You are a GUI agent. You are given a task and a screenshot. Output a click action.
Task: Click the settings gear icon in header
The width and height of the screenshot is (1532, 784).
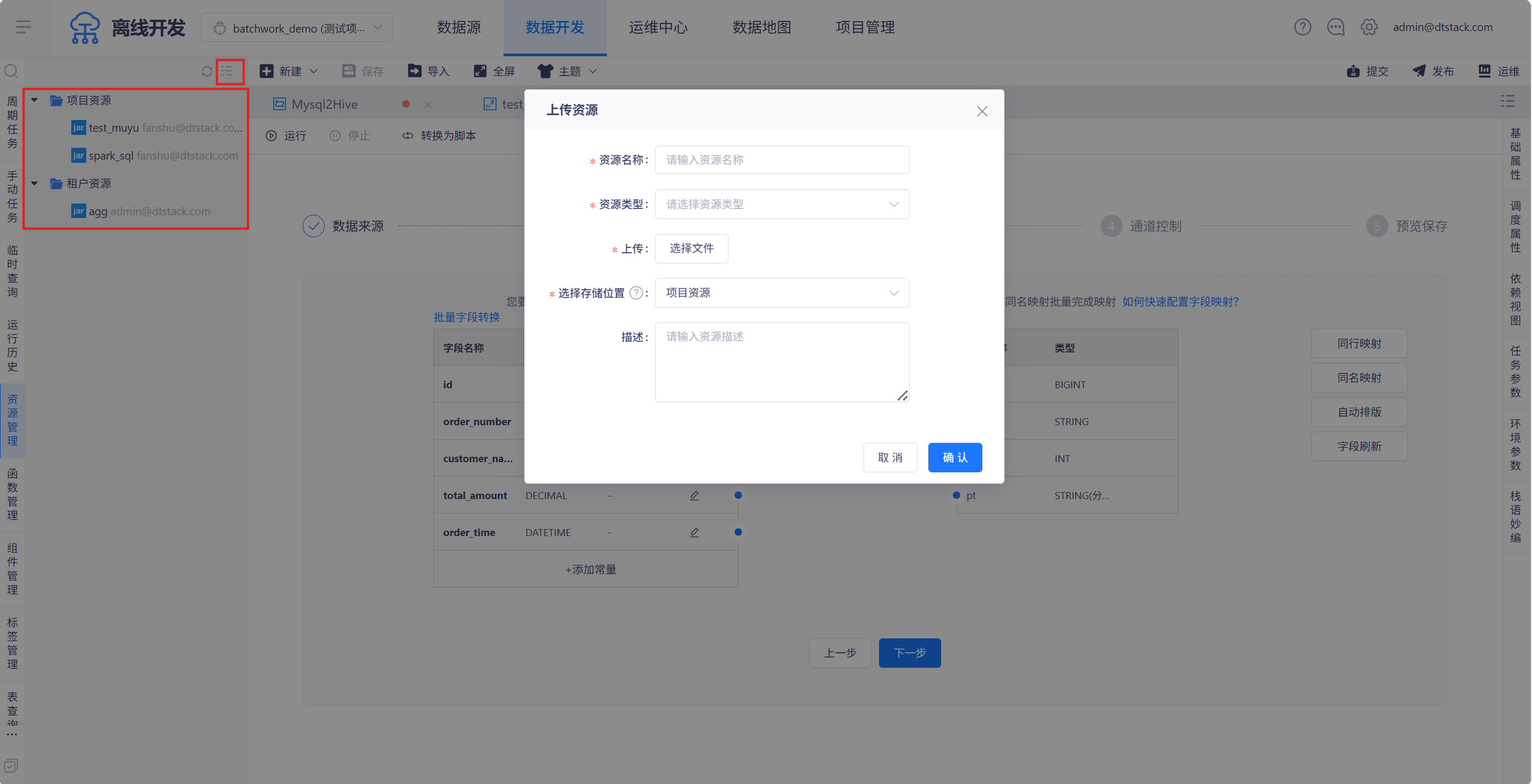tap(1369, 27)
